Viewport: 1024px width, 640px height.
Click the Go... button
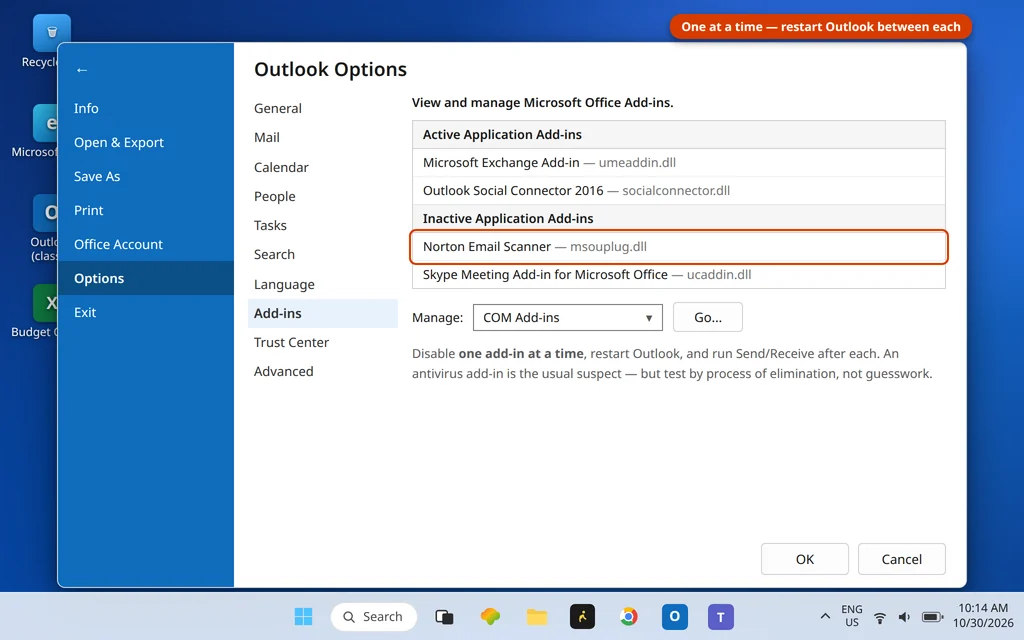tap(708, 317)
